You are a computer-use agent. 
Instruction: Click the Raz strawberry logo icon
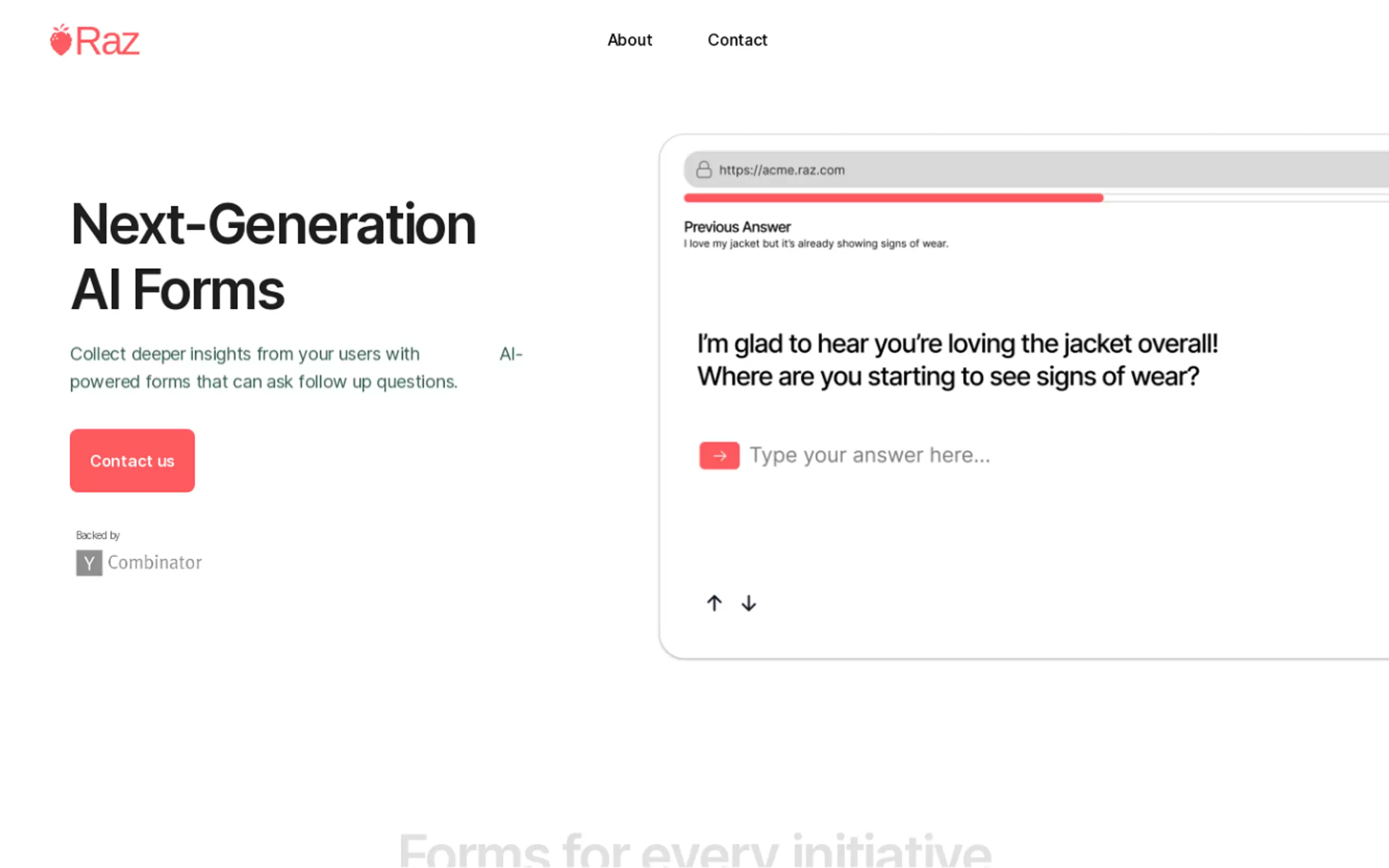point(60,40)
